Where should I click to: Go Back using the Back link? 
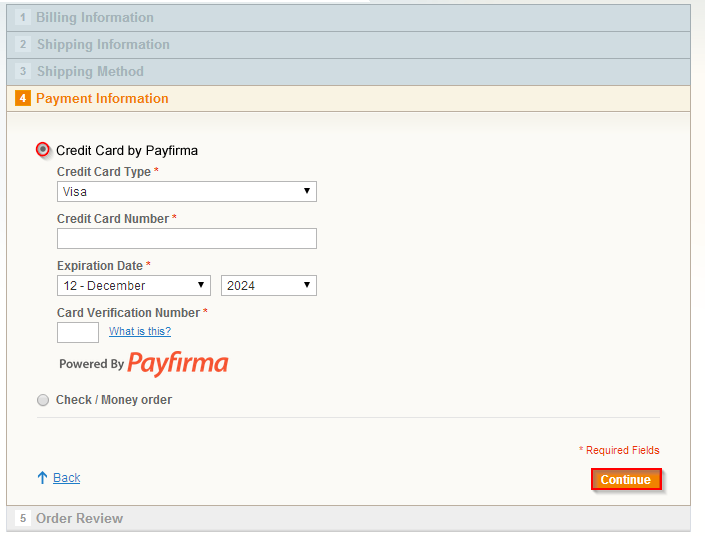(67, 478)
